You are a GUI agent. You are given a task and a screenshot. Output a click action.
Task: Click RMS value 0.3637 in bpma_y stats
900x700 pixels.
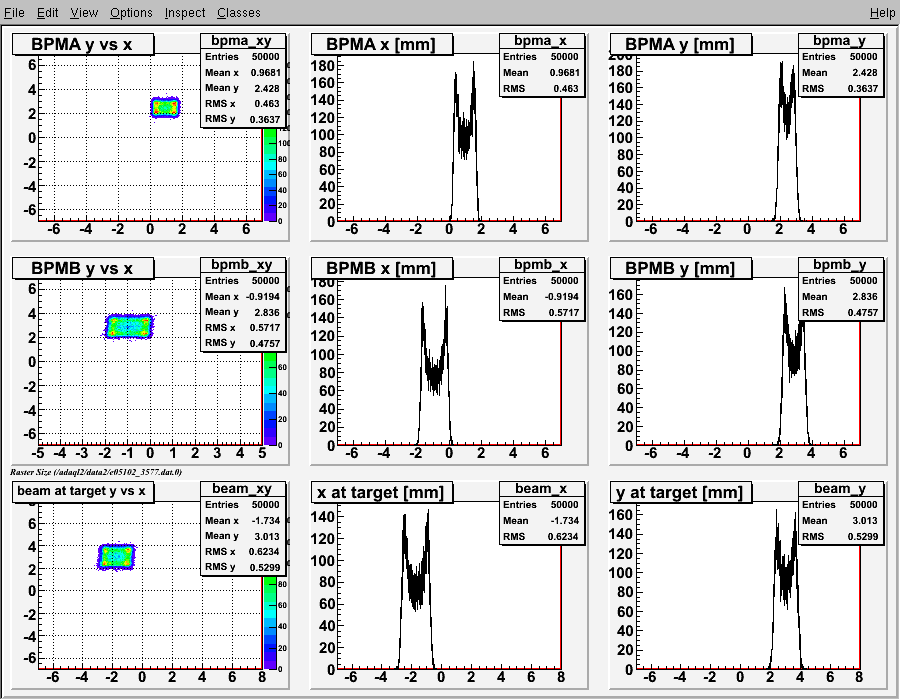(x=862, y=88)
